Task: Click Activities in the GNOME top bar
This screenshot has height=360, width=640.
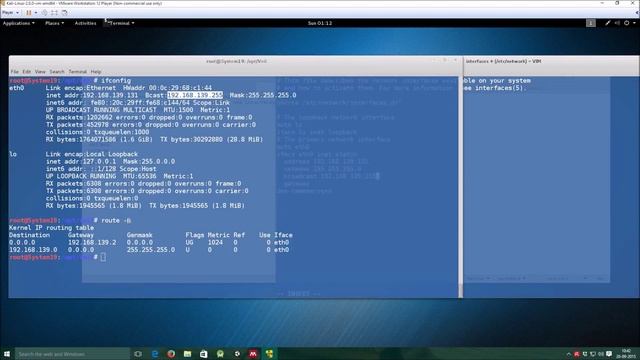Action: tap(85, 23)
